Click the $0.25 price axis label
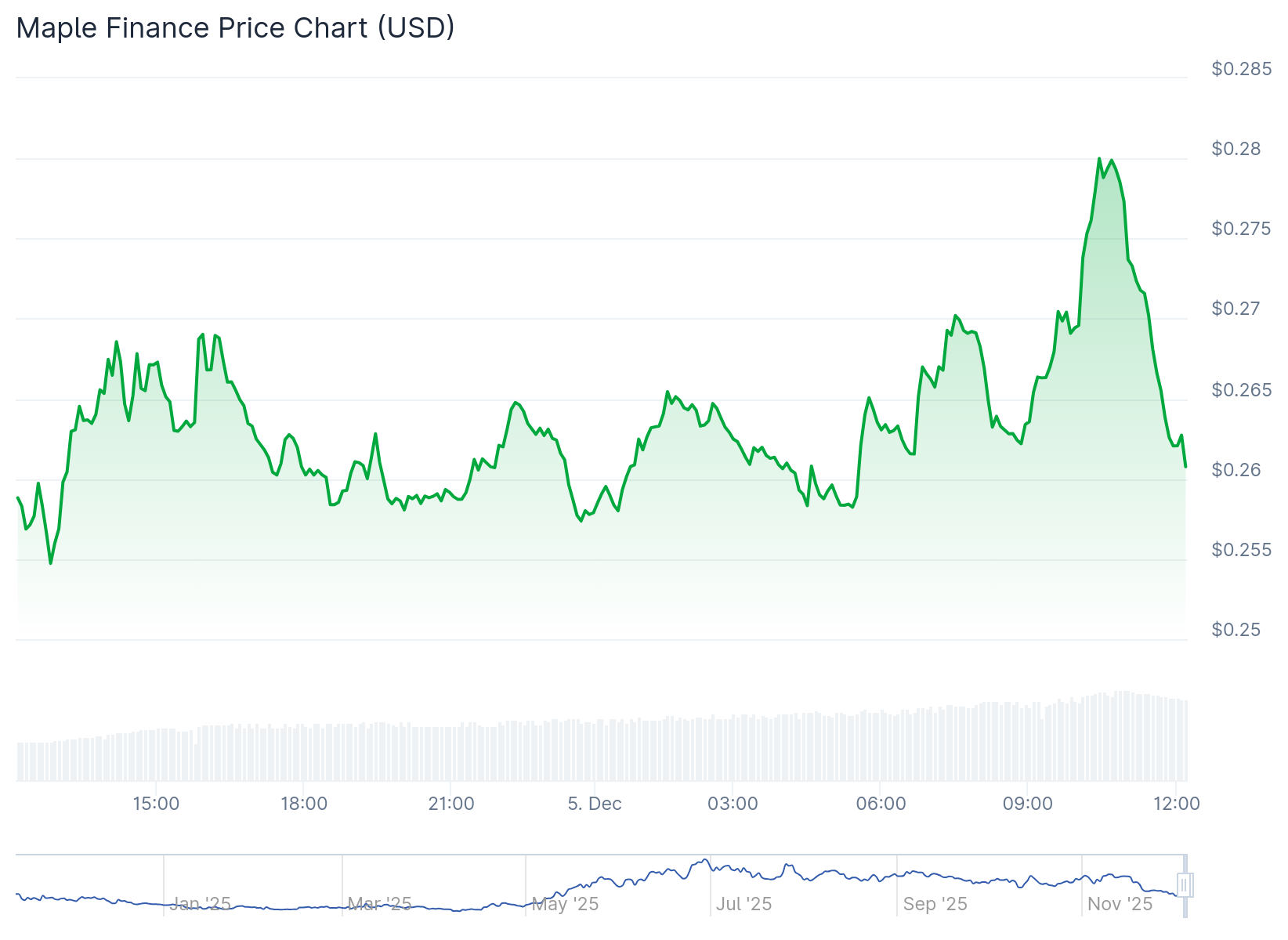The width and height of the screenshot is (1288, 940). tap(1236, 630)
